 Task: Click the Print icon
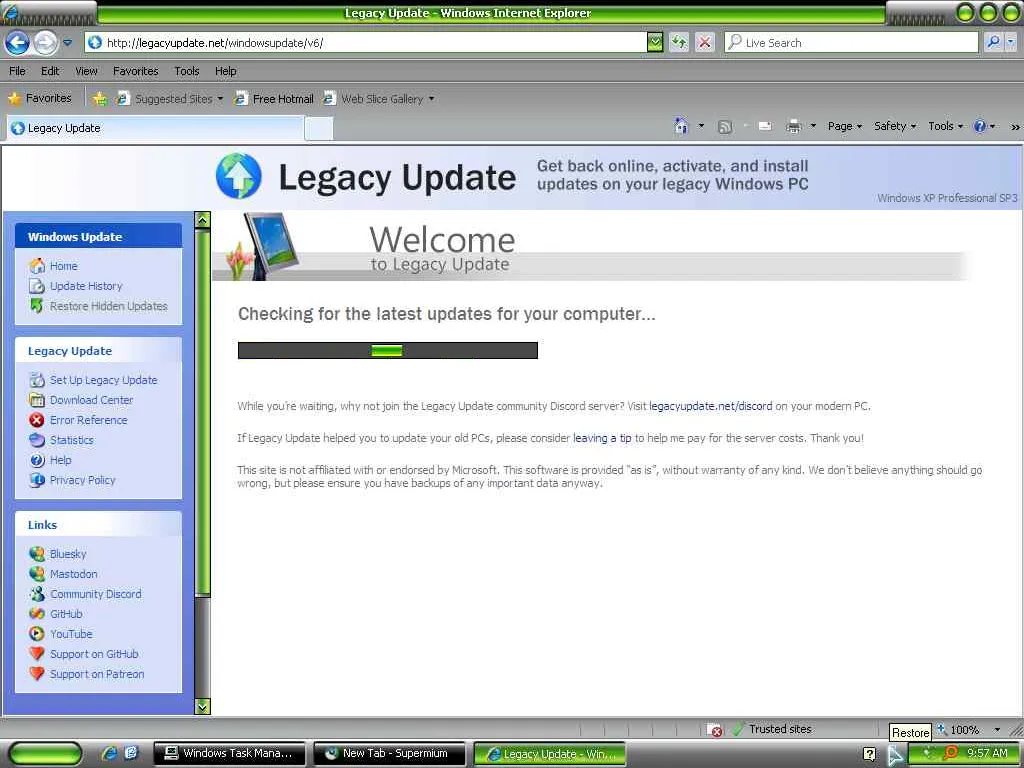(793, 127)
